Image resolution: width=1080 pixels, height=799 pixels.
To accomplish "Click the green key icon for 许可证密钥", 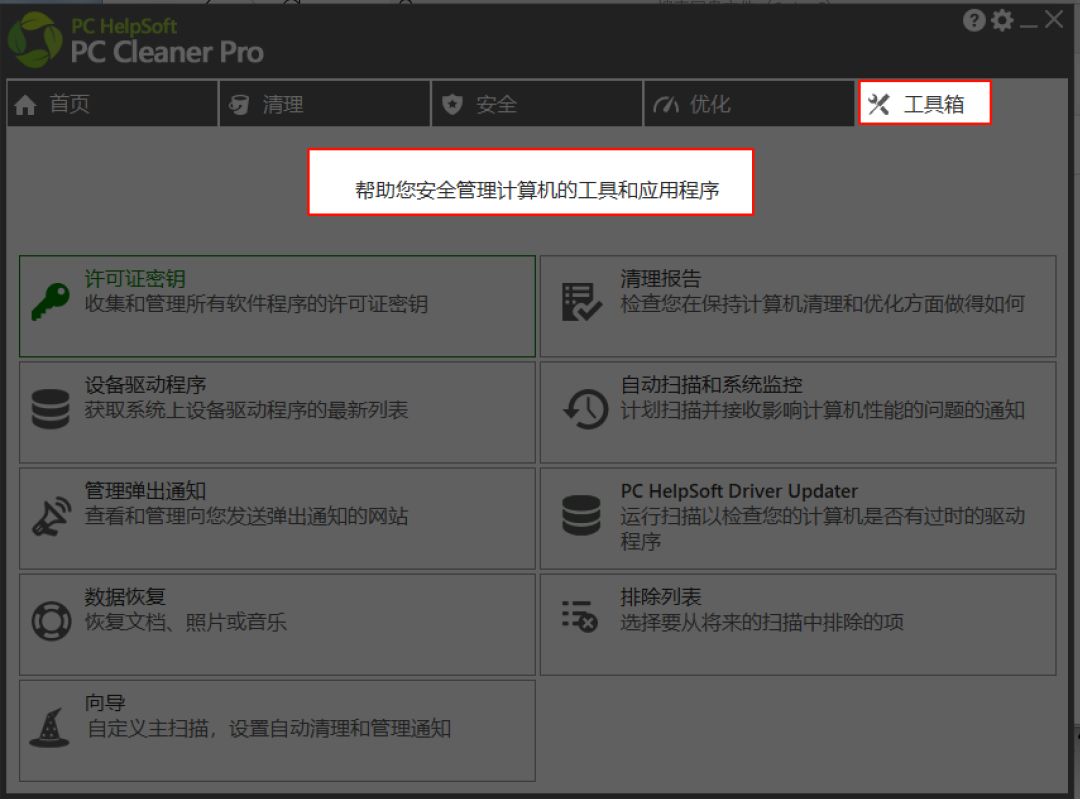I will coord(50,302).
